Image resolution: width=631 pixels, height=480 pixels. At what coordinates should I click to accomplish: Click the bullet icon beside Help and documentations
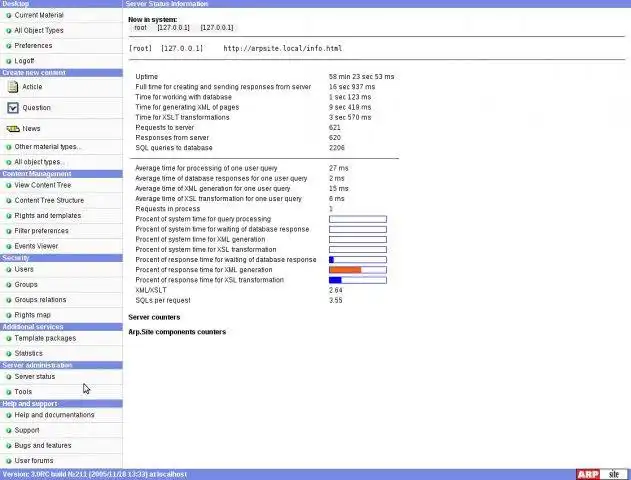coord(8,415)
